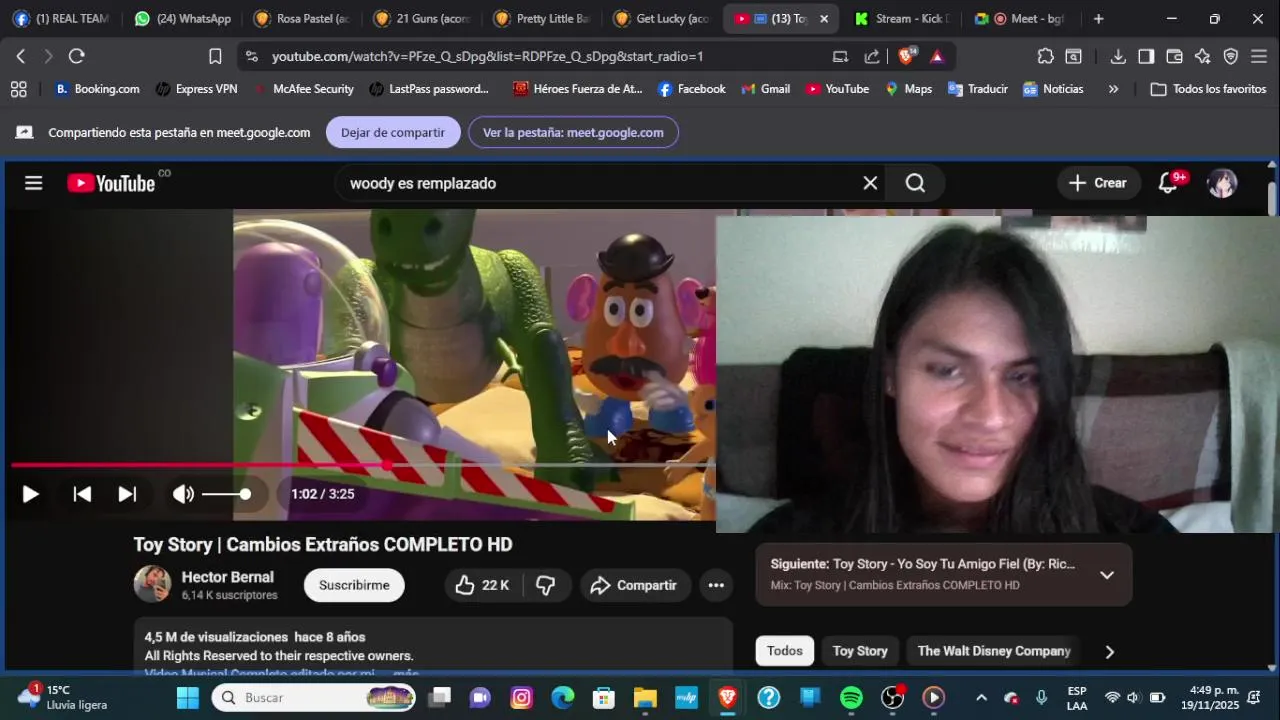Open Brave VPN shield icon
The image size is (1280, 720).
[x=1231, y=56]
